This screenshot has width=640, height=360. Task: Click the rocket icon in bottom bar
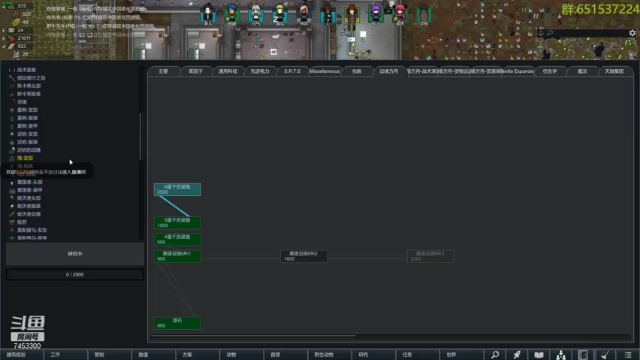[x=517, y=355]
